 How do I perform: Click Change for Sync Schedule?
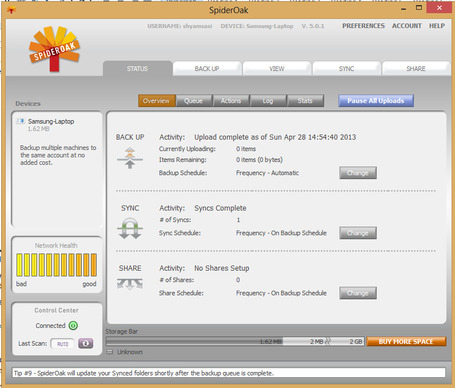pyautogui.click(x=358, y=233)
